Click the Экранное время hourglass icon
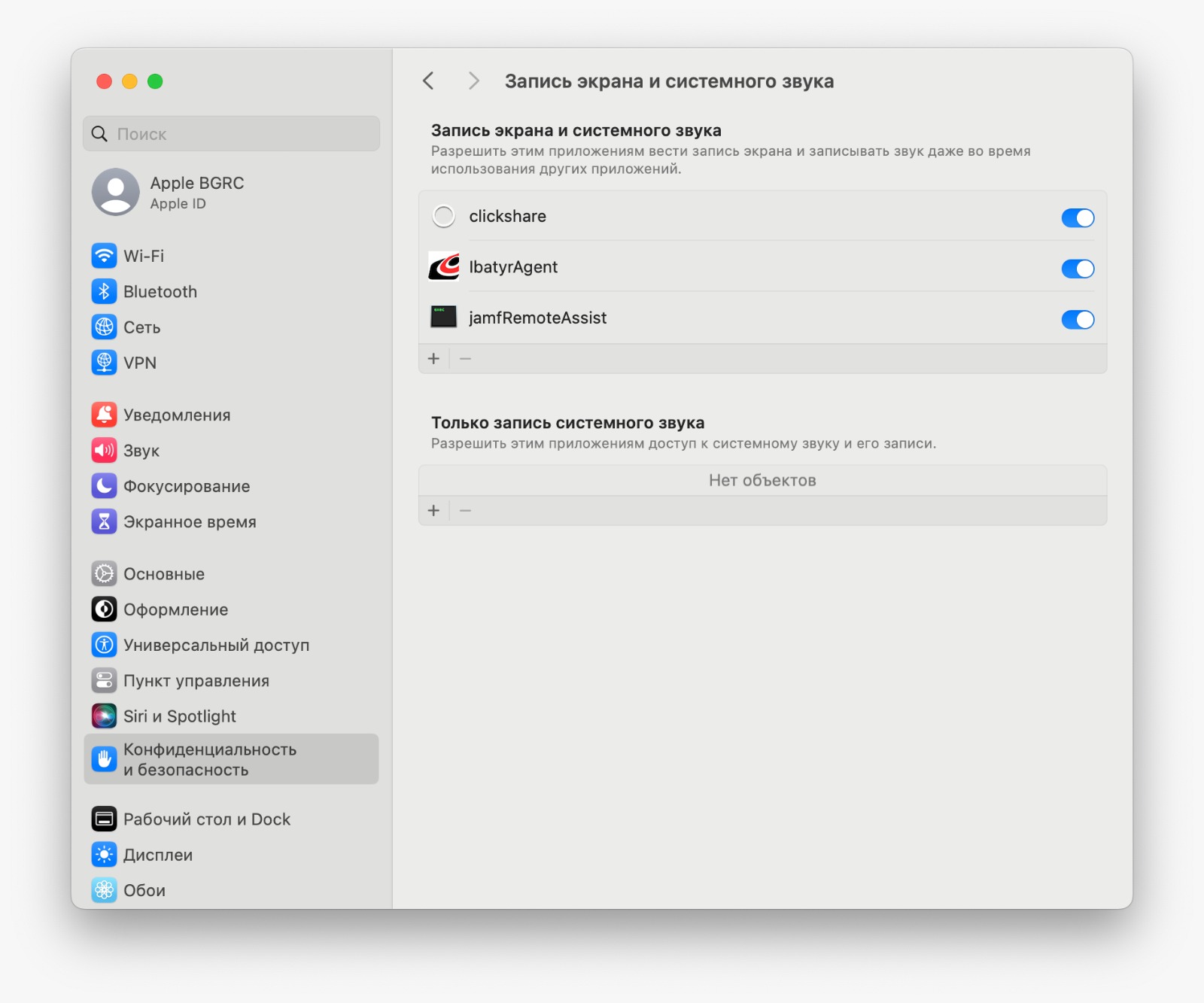Viewport: 1204px width, 1003px height. (104, 521)
